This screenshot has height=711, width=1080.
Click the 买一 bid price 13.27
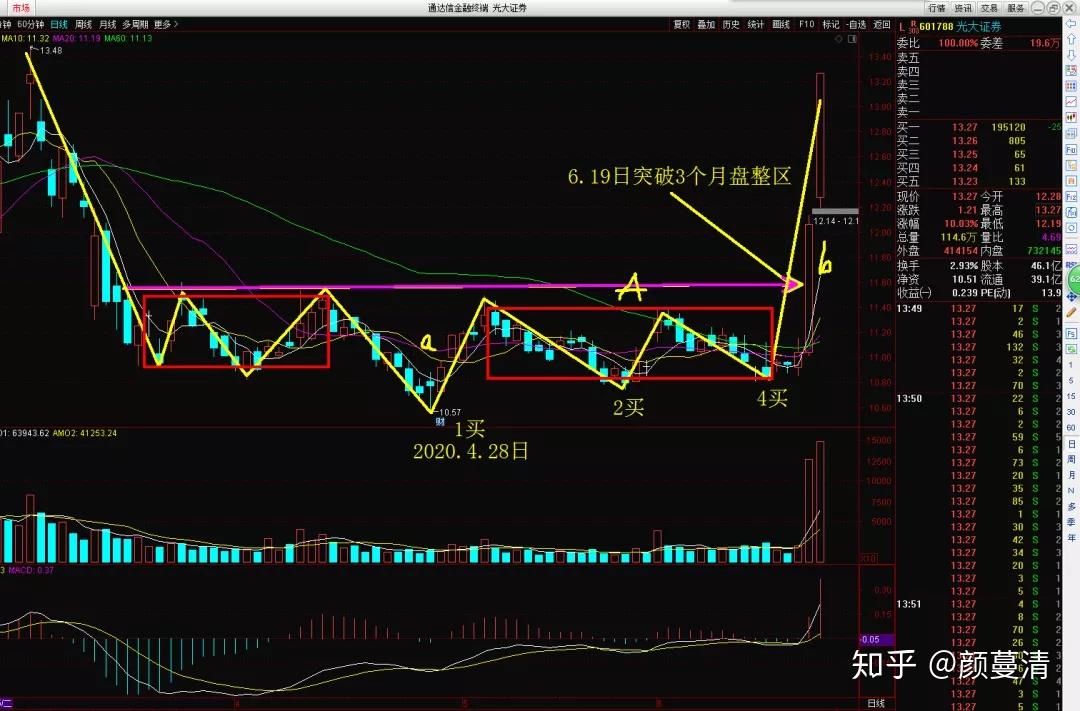tap(965, 127)
